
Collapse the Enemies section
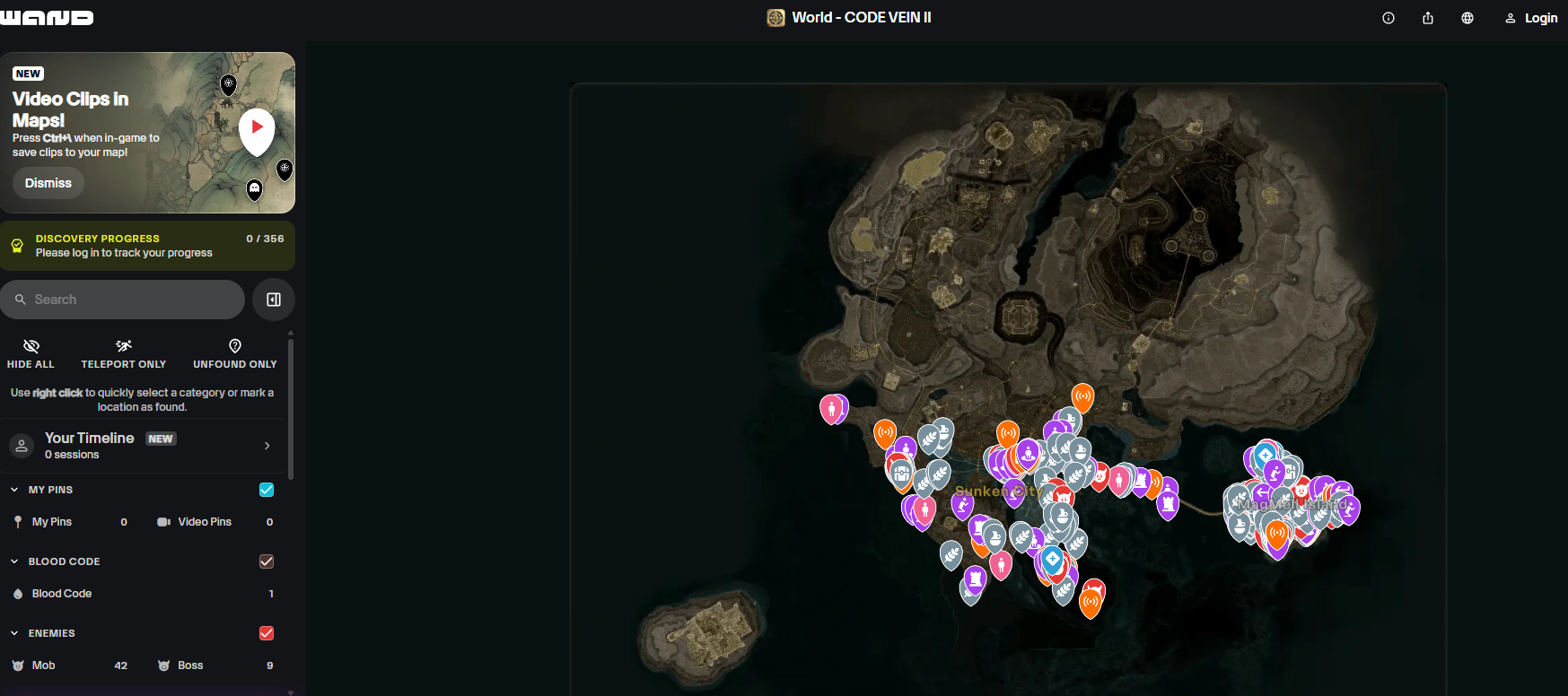(x=14, y=633)
